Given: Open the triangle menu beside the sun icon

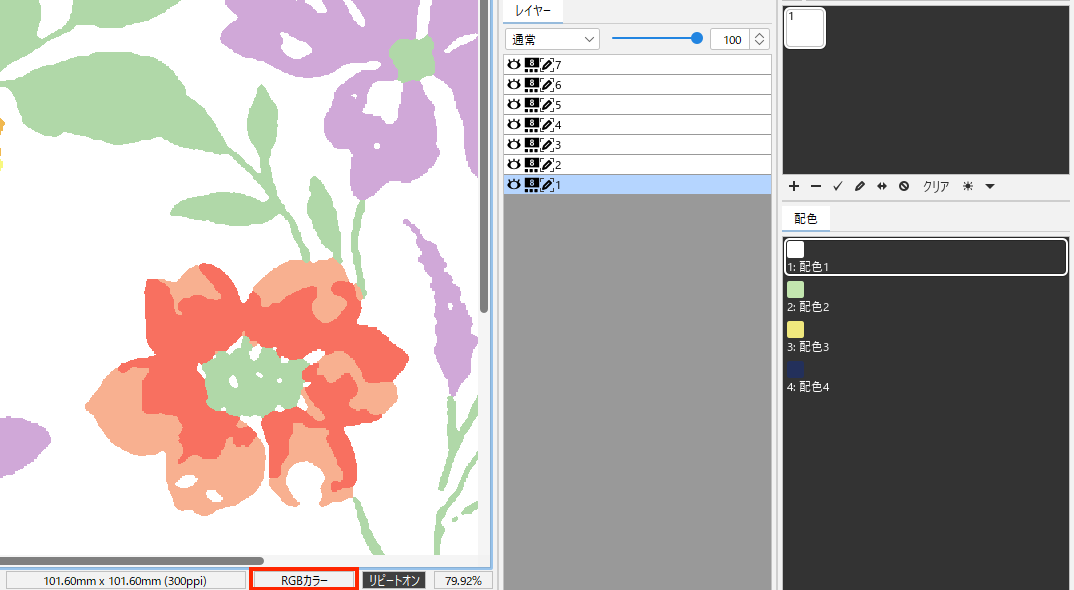Looking at the screenshot, I should click(x=990, y=186).
